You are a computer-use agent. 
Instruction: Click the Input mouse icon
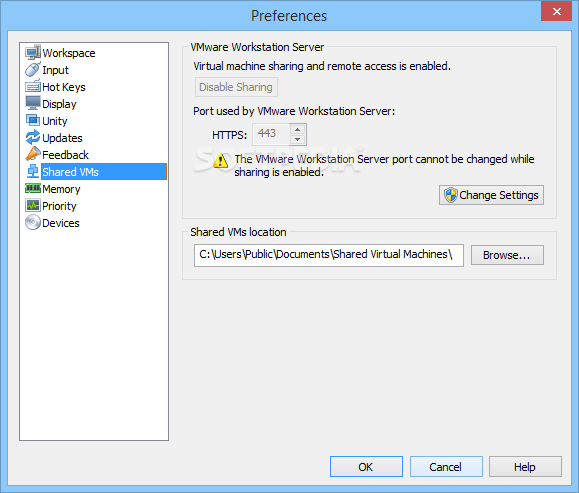pos(33,69)
